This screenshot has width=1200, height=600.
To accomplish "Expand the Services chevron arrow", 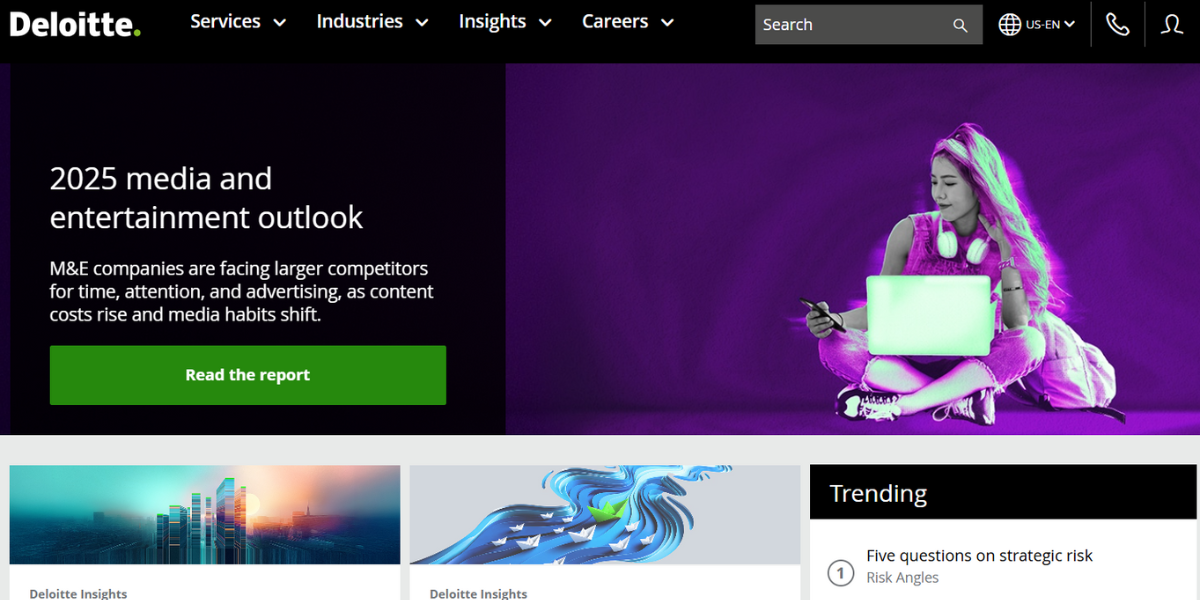I will [x=280, y=23].
